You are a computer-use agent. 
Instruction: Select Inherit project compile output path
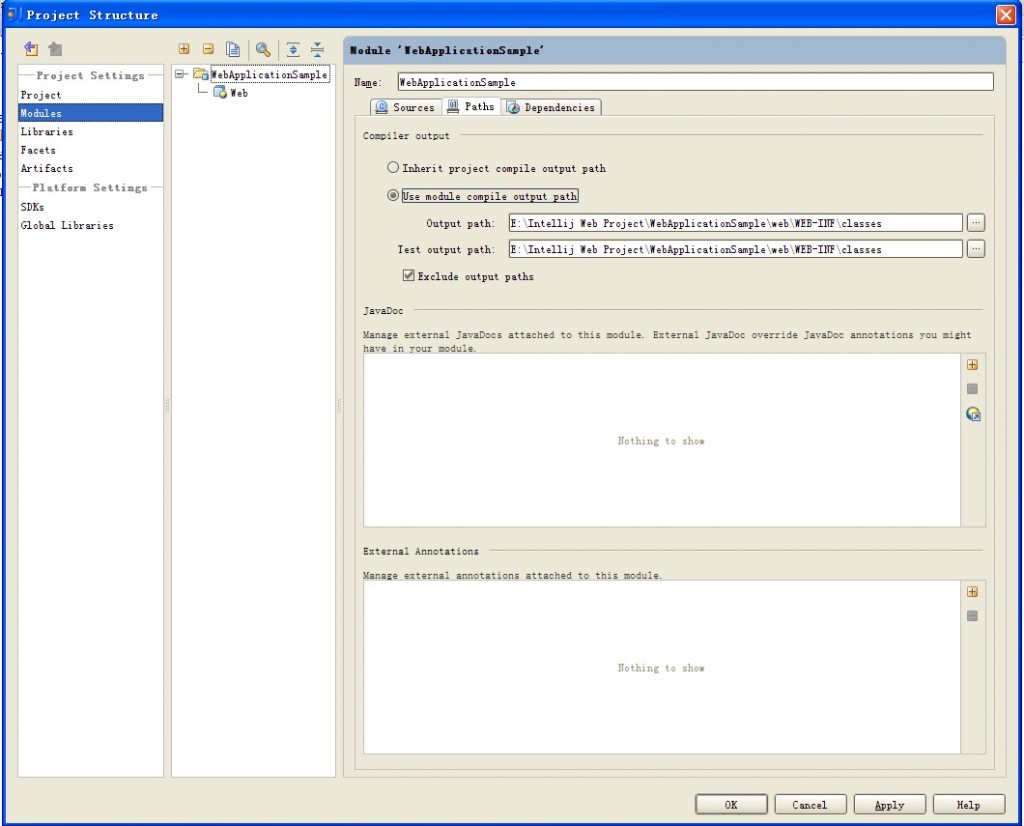(393, 167)
